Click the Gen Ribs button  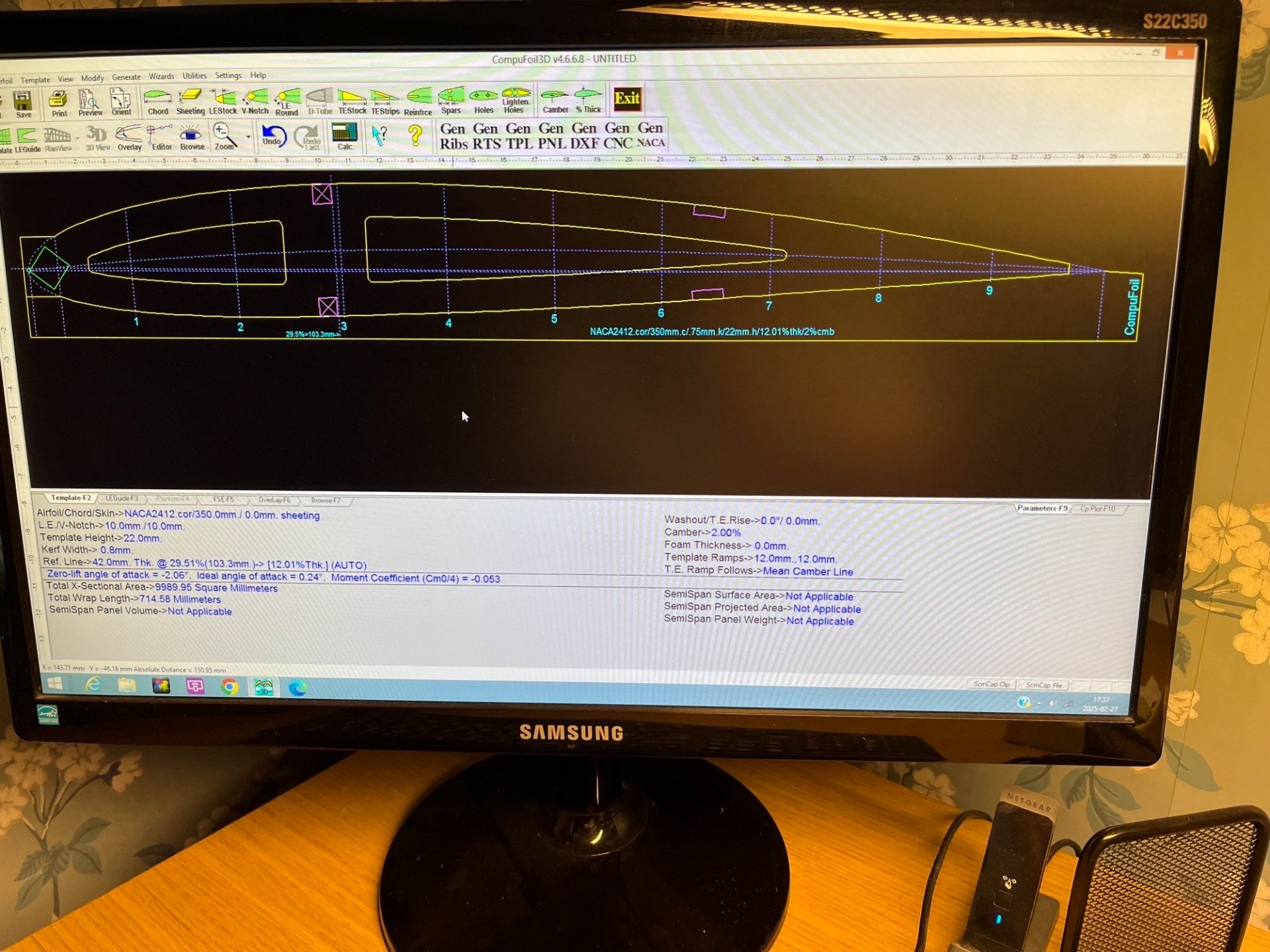(x=453, y=136)
